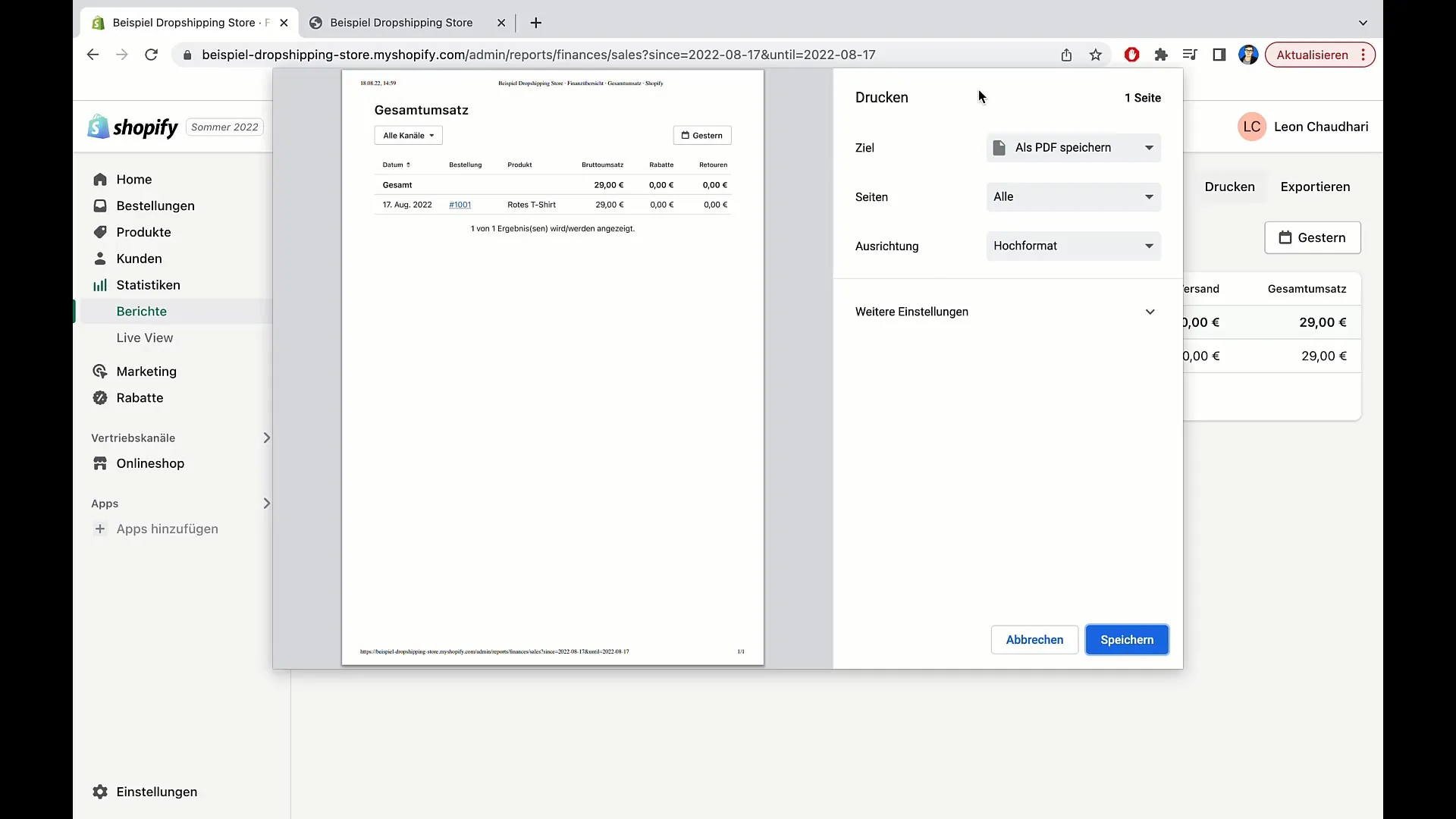Click the Exportieren button
1456x819 pixels.
point(1315,187)
